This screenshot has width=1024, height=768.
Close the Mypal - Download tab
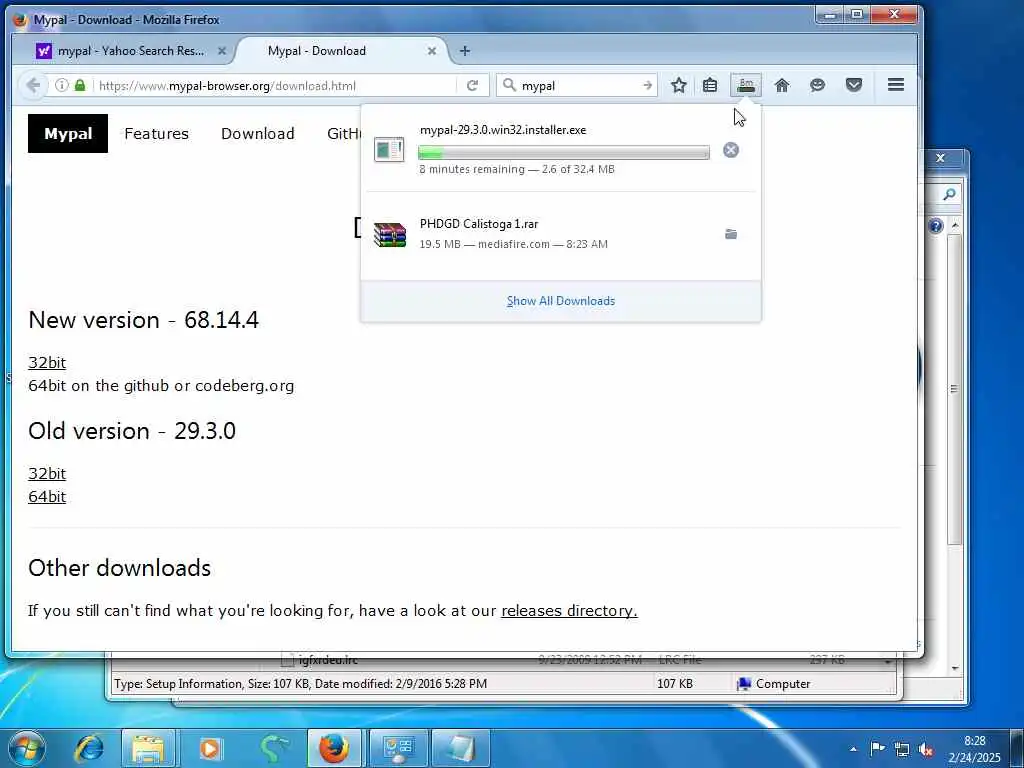point(432,51)
